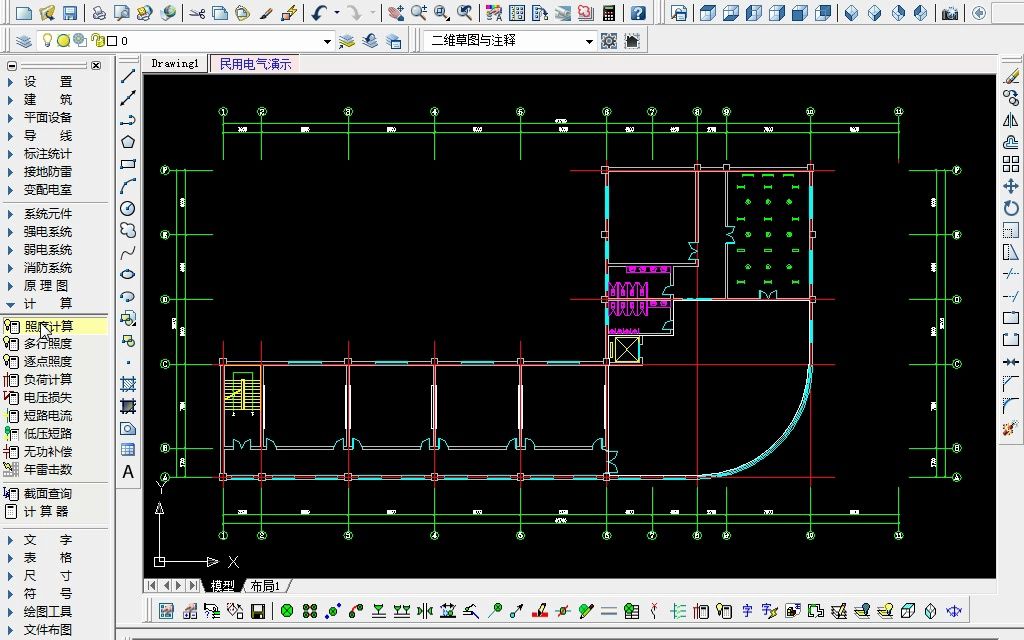
Task: Switch to Front view cube icon
Action: [x=799, y=12]
